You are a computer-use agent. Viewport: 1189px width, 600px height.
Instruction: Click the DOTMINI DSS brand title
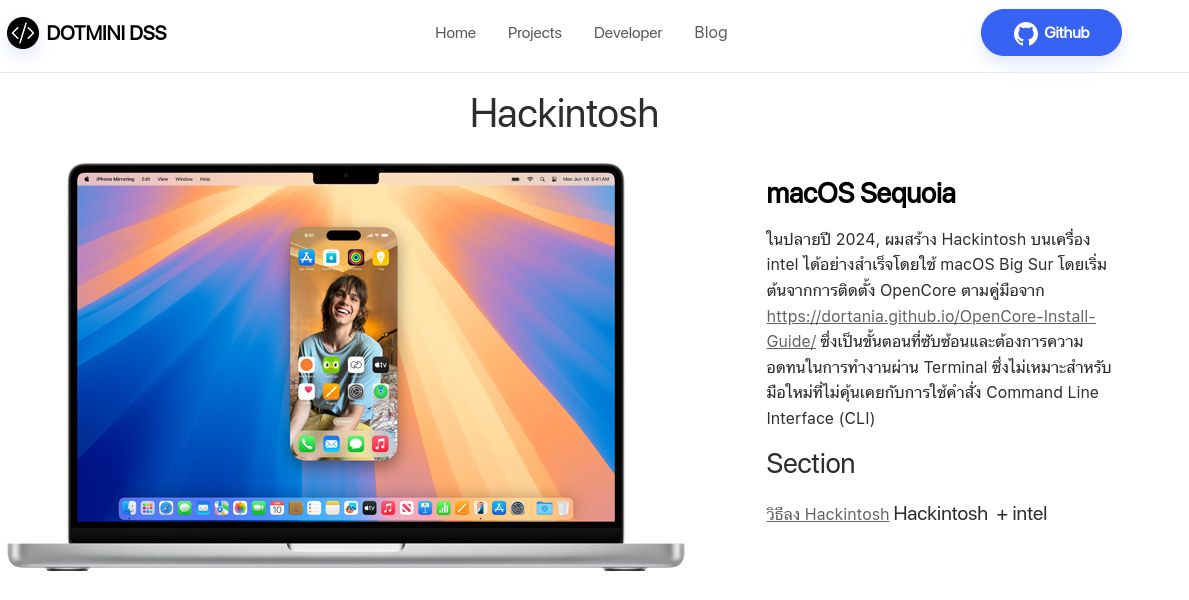tap(106, 33)
